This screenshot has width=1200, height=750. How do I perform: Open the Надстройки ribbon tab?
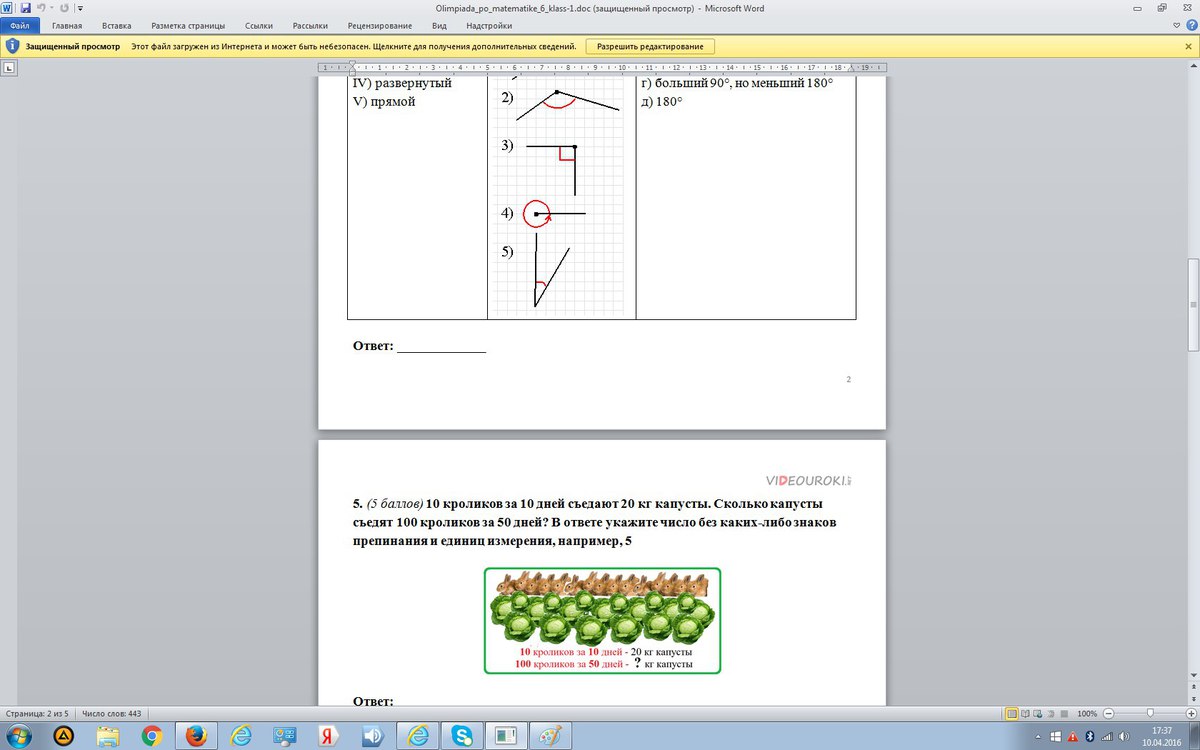[489, 25]
